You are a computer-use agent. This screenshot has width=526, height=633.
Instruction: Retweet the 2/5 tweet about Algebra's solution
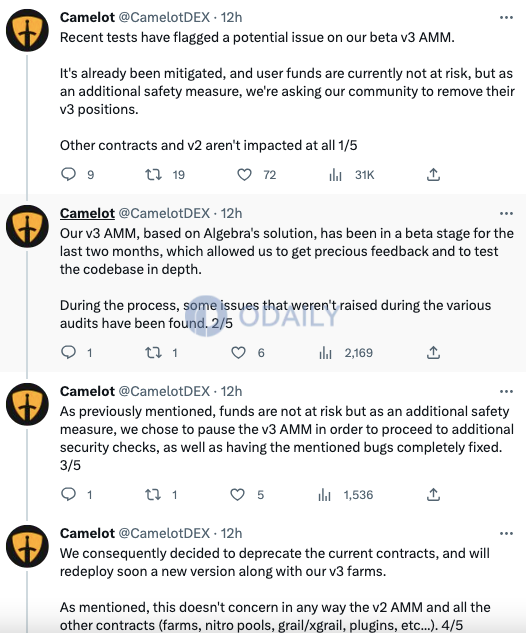(x=153, y=353)
